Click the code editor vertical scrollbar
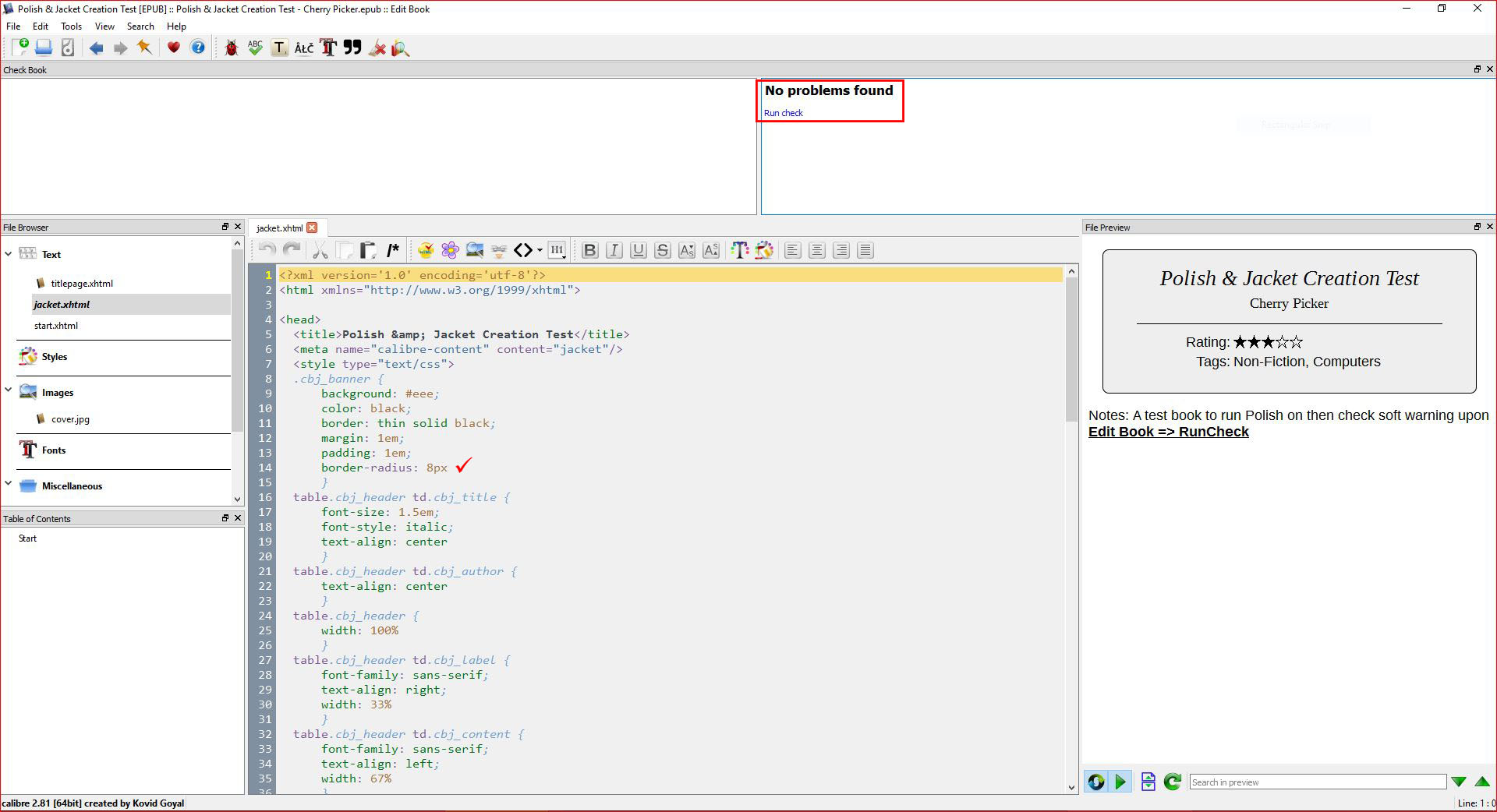The image size is (1497, 812). [x=1071, y=351]
